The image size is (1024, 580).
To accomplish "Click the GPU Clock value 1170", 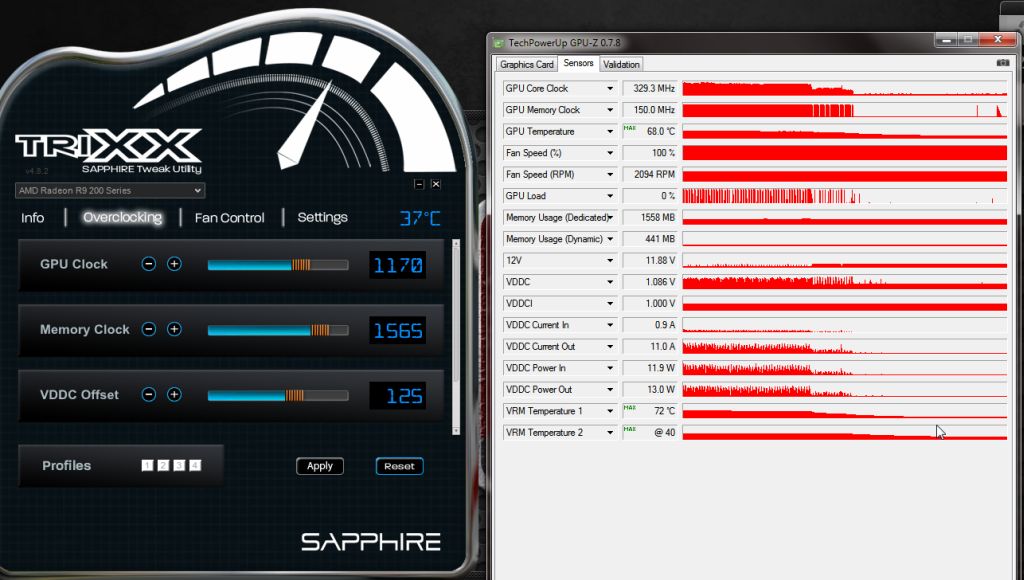I will [x=398, y=265].
